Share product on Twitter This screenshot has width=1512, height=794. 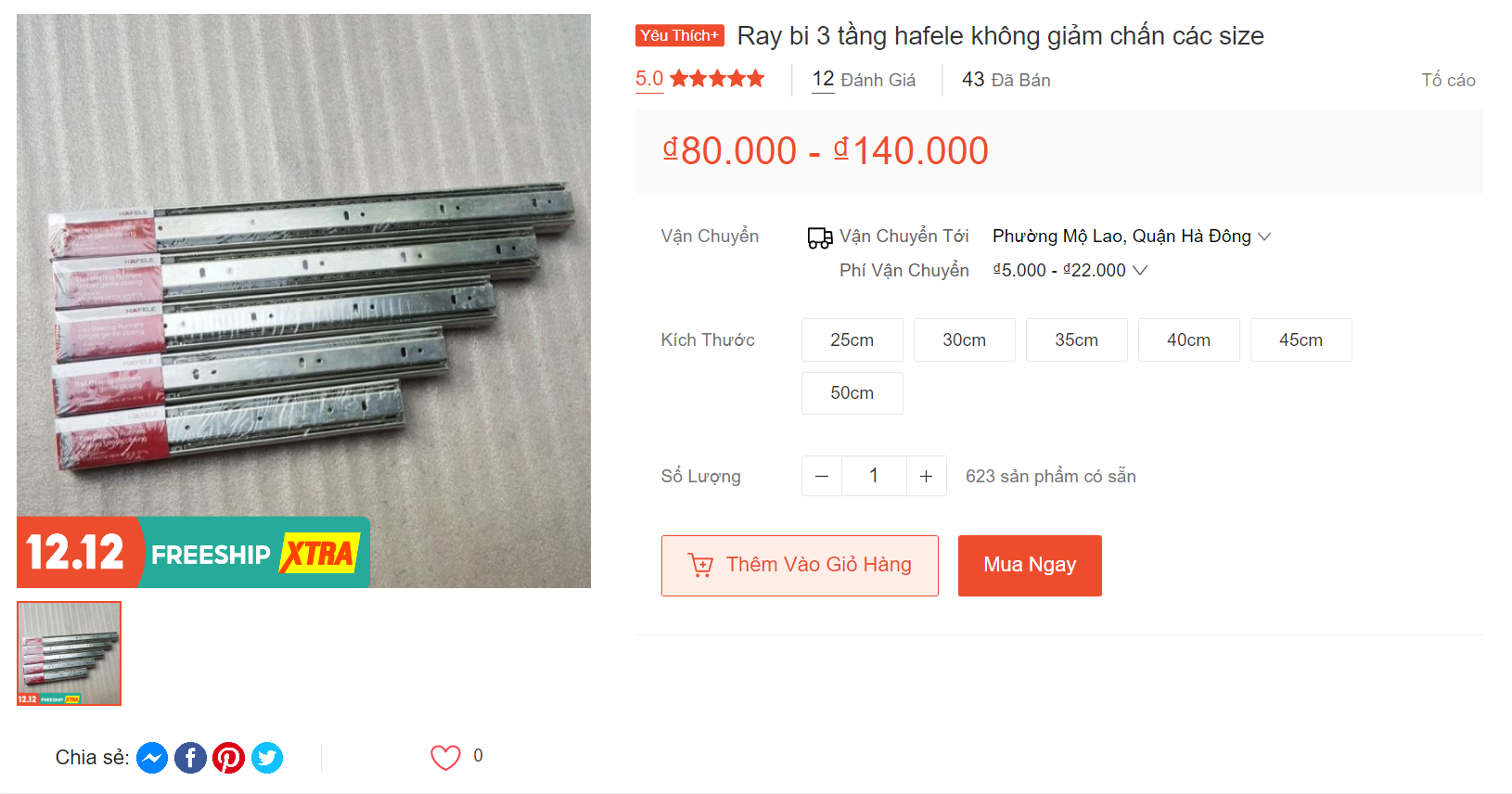(267, 758)
